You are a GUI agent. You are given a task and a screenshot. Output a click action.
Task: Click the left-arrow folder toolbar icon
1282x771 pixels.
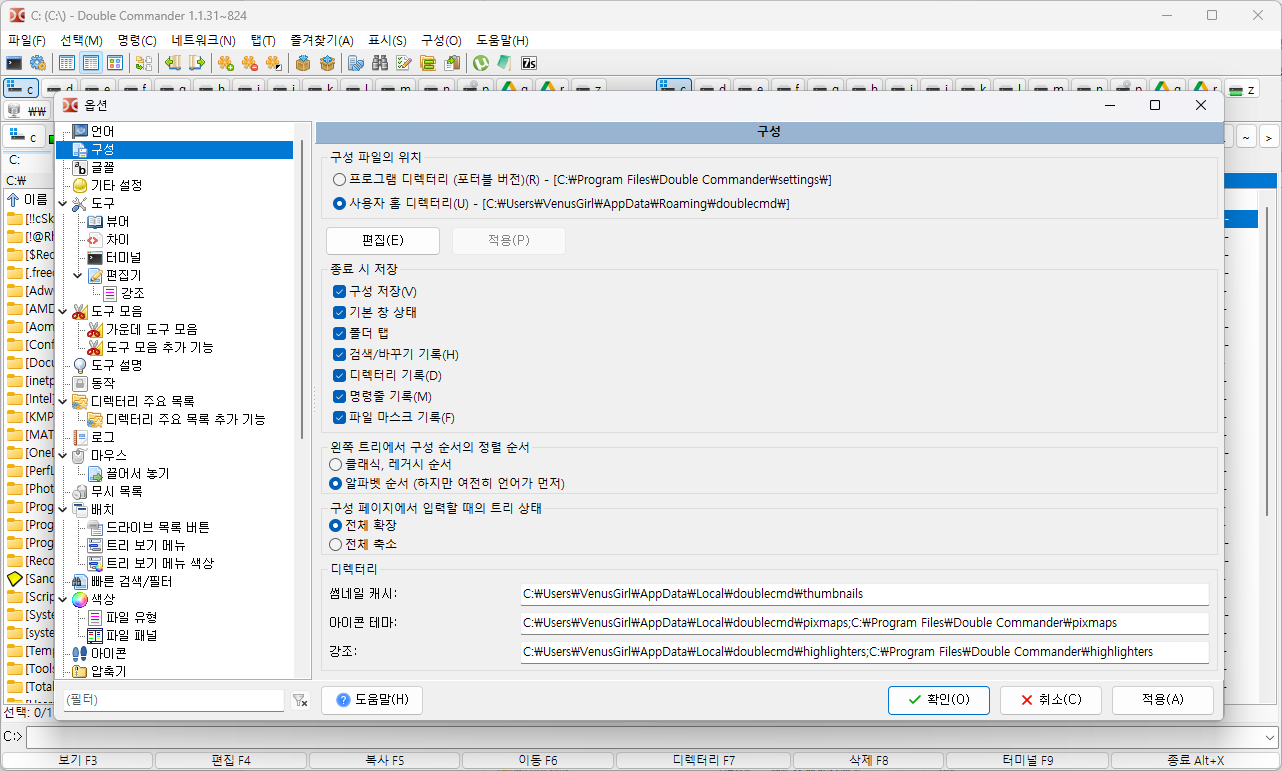tap(173, 63)
